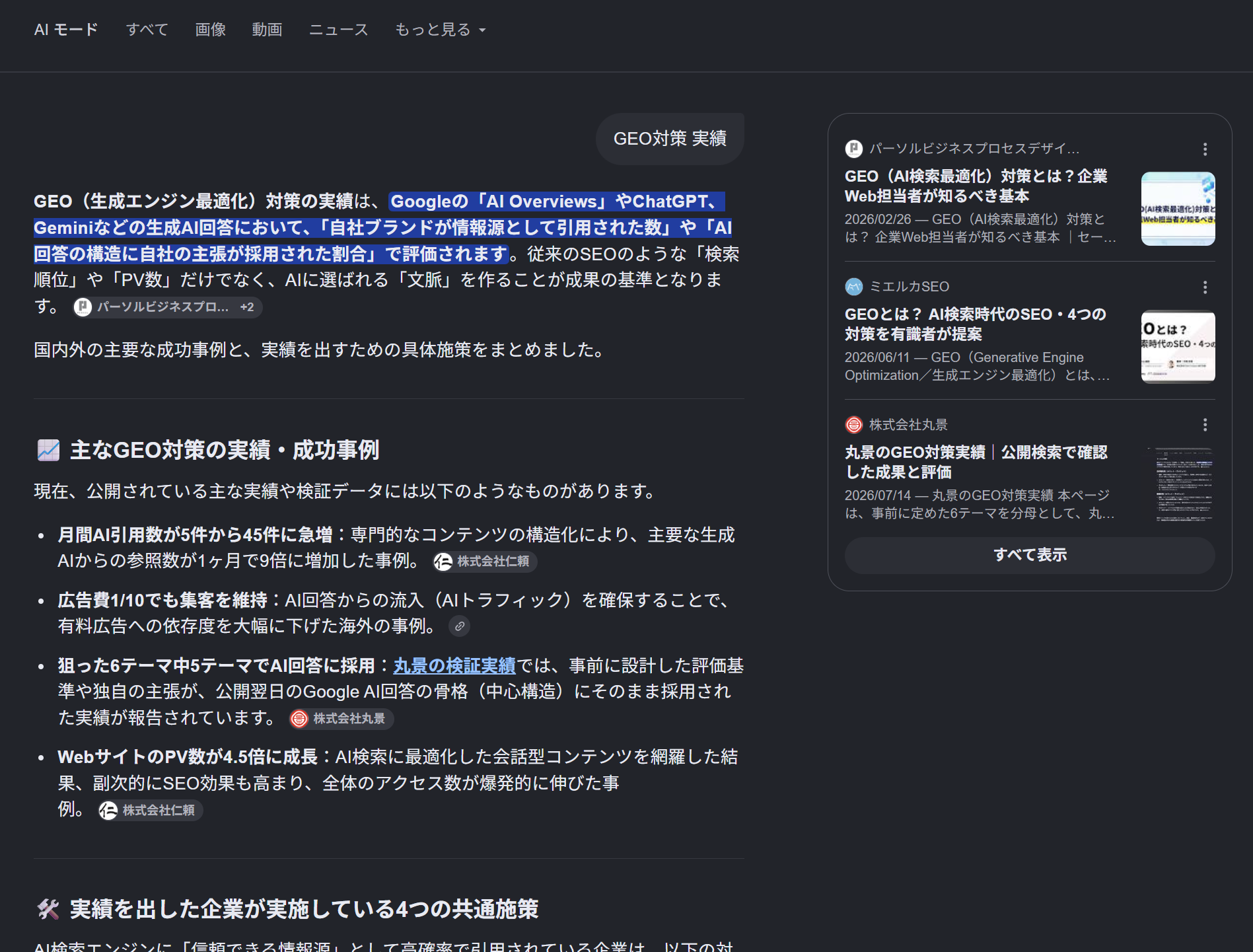Click the パーソルビジネスプロセスデザイ source favicon

tap(854, 149)
